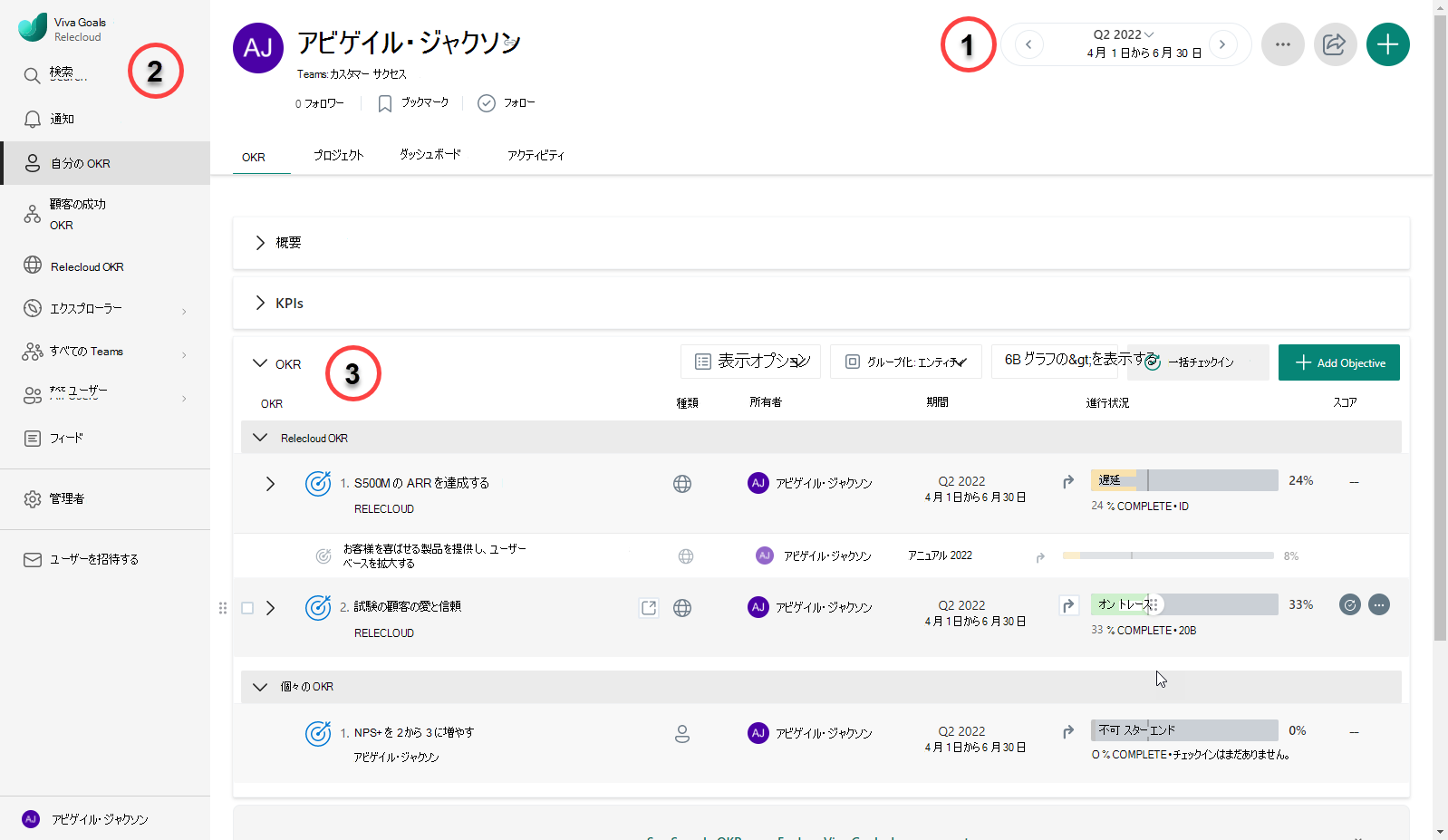Open 顧客の成功 OKR team icon
The width and height of the screenshot is (1448, 840).
coord(32,214)
